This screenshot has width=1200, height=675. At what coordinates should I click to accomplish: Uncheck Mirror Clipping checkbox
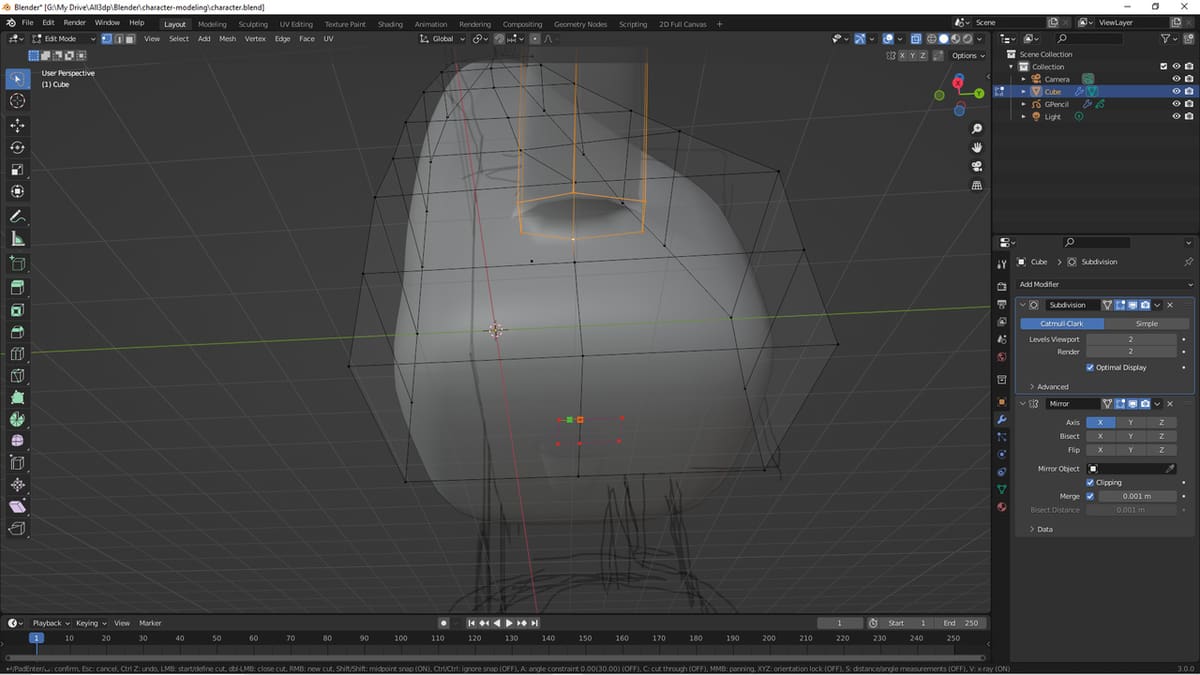click(x=1090, y=482)
